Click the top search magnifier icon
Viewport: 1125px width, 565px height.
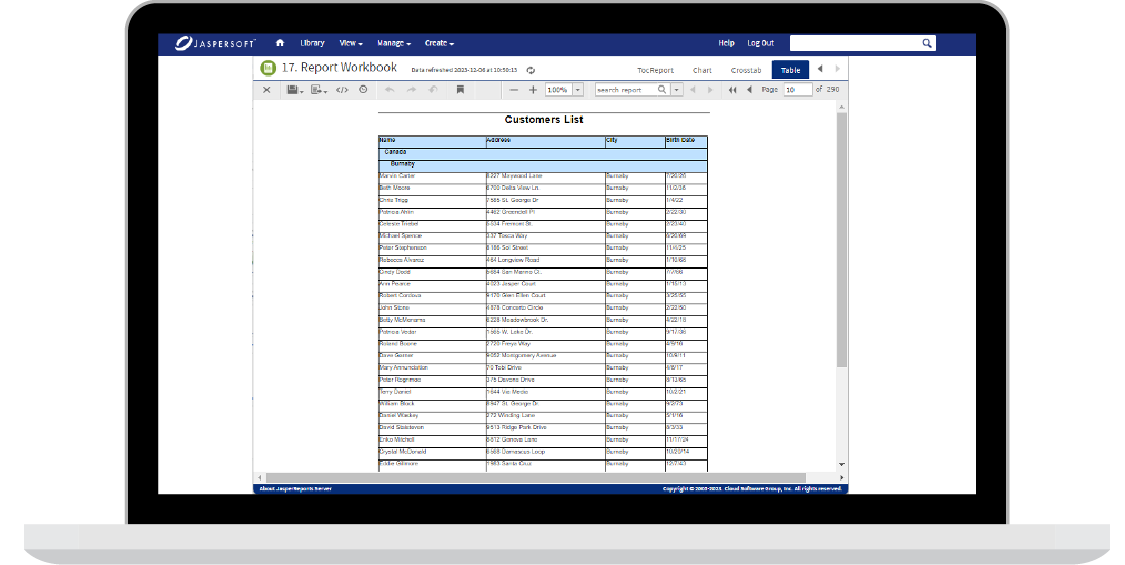927,43
